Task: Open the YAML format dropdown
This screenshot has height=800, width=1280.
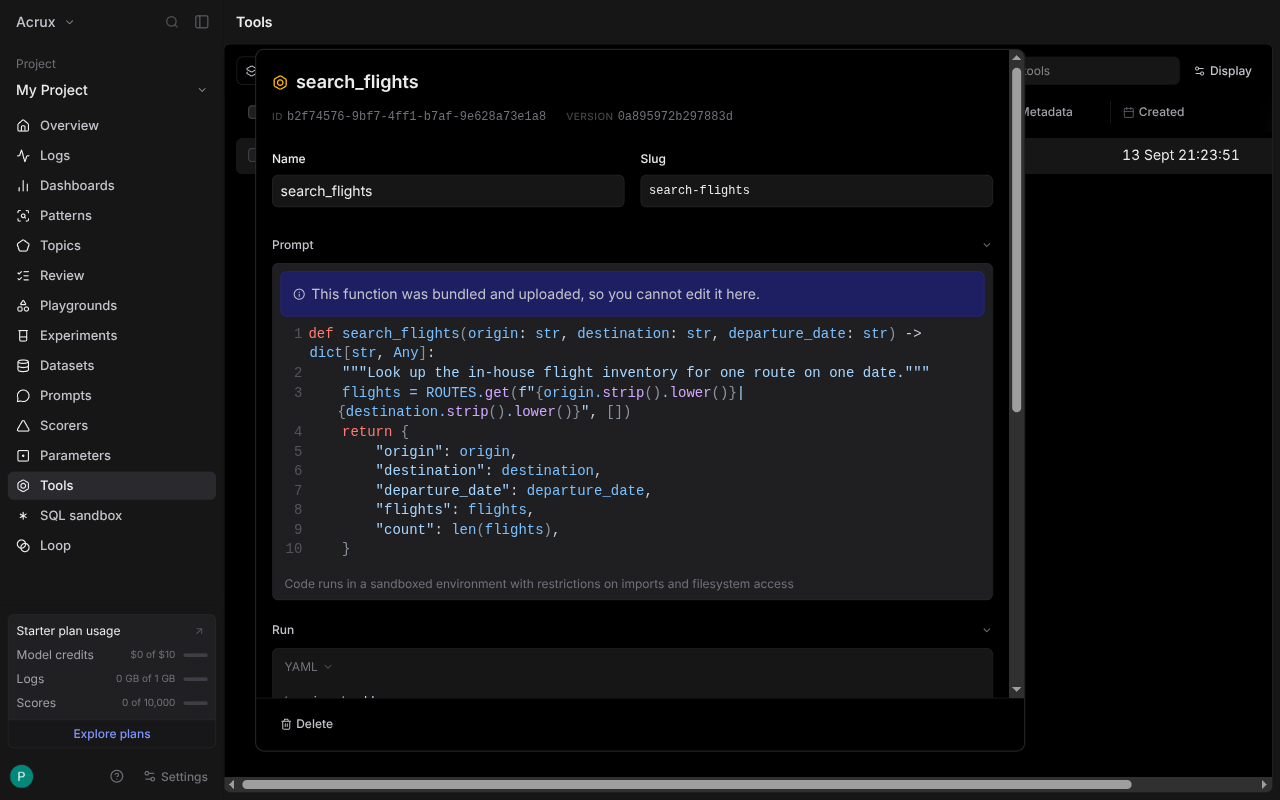Action: tap(308, 667)
